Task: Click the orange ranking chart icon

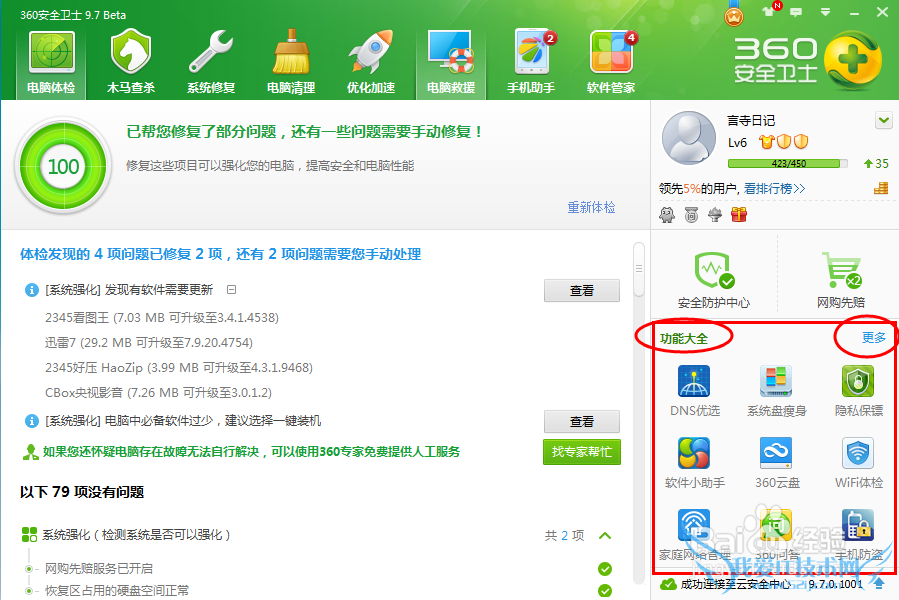Action: coord(881,188)
